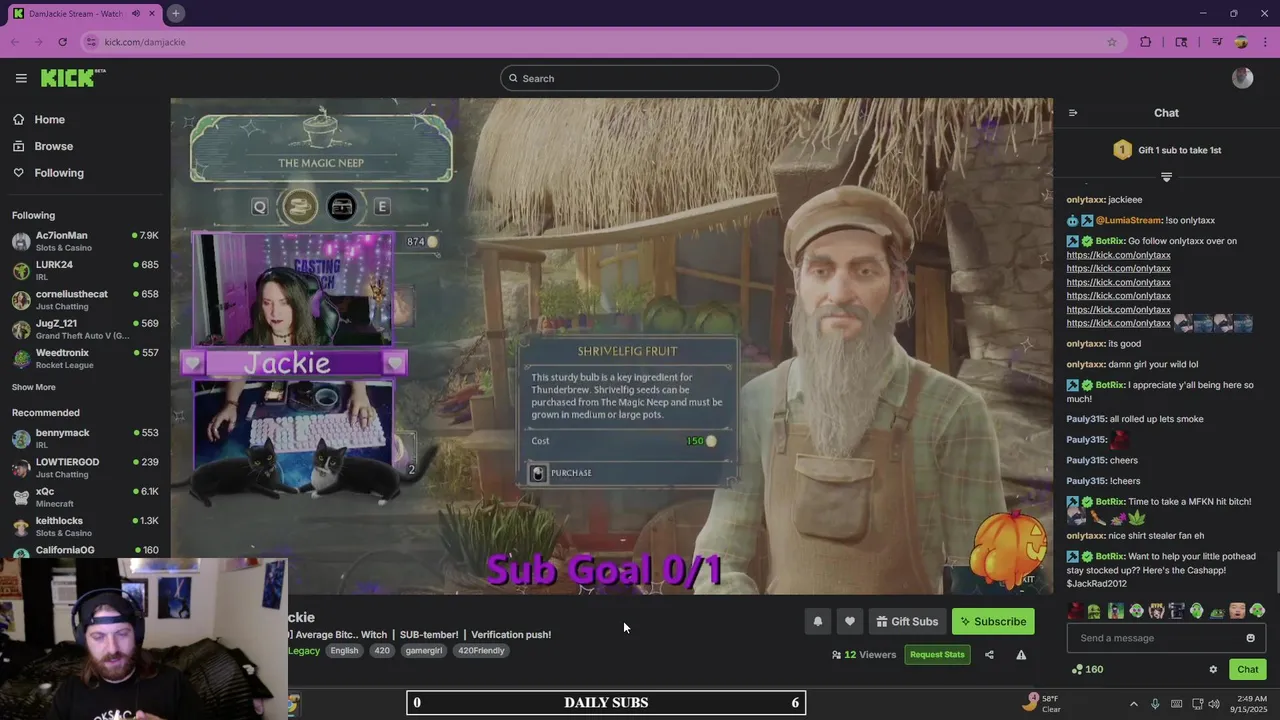Report the stream with warning icon
1280x720 pixels.
click(1021, 655)
